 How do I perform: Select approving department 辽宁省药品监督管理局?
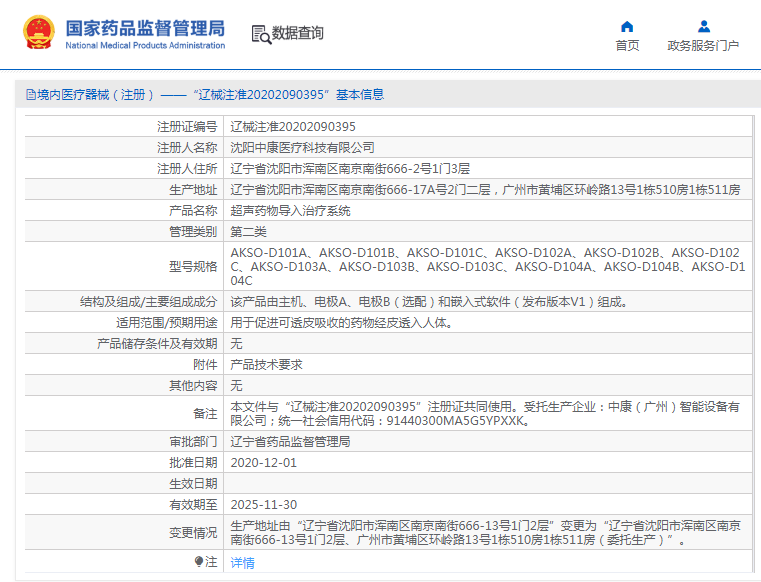pos(290,442)
